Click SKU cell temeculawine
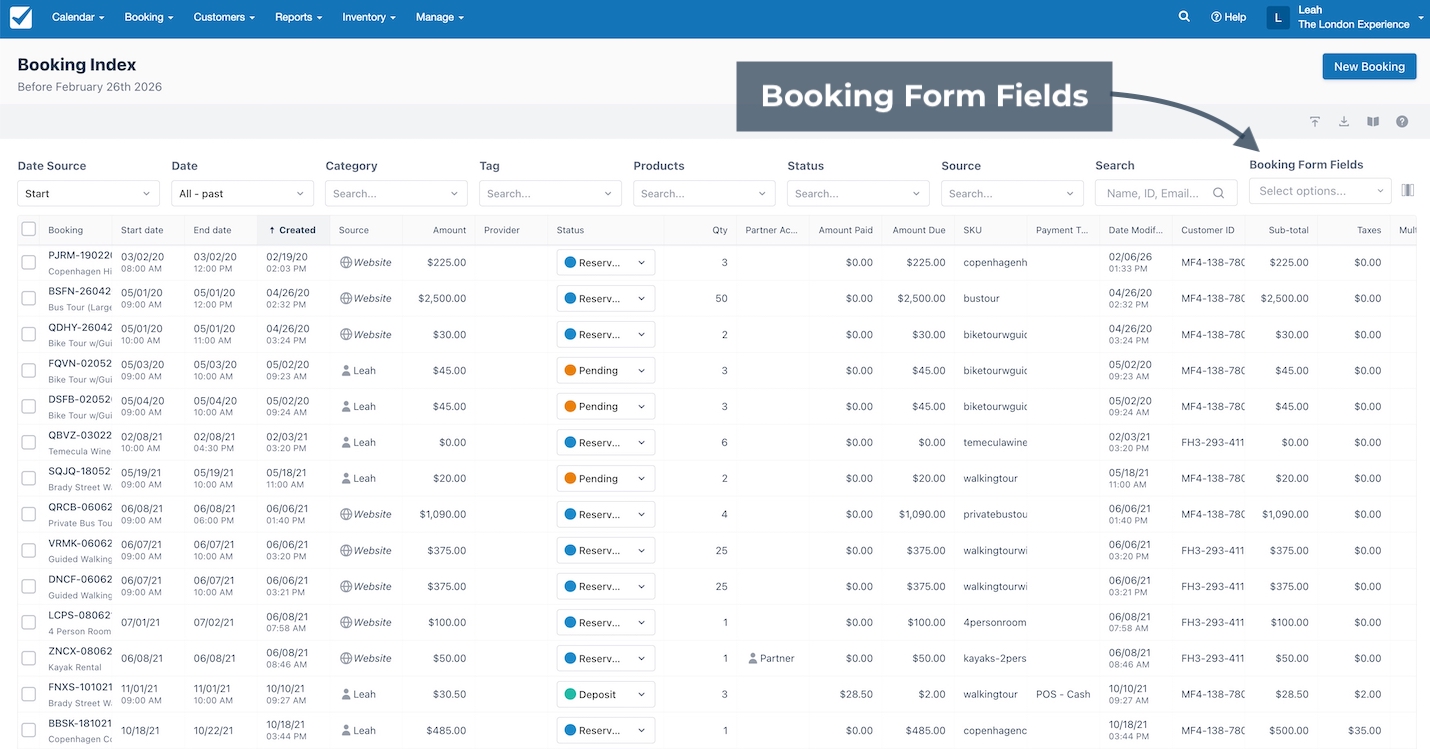The height and width of the screenshot is (749, 1430). (x=995, y=442)
